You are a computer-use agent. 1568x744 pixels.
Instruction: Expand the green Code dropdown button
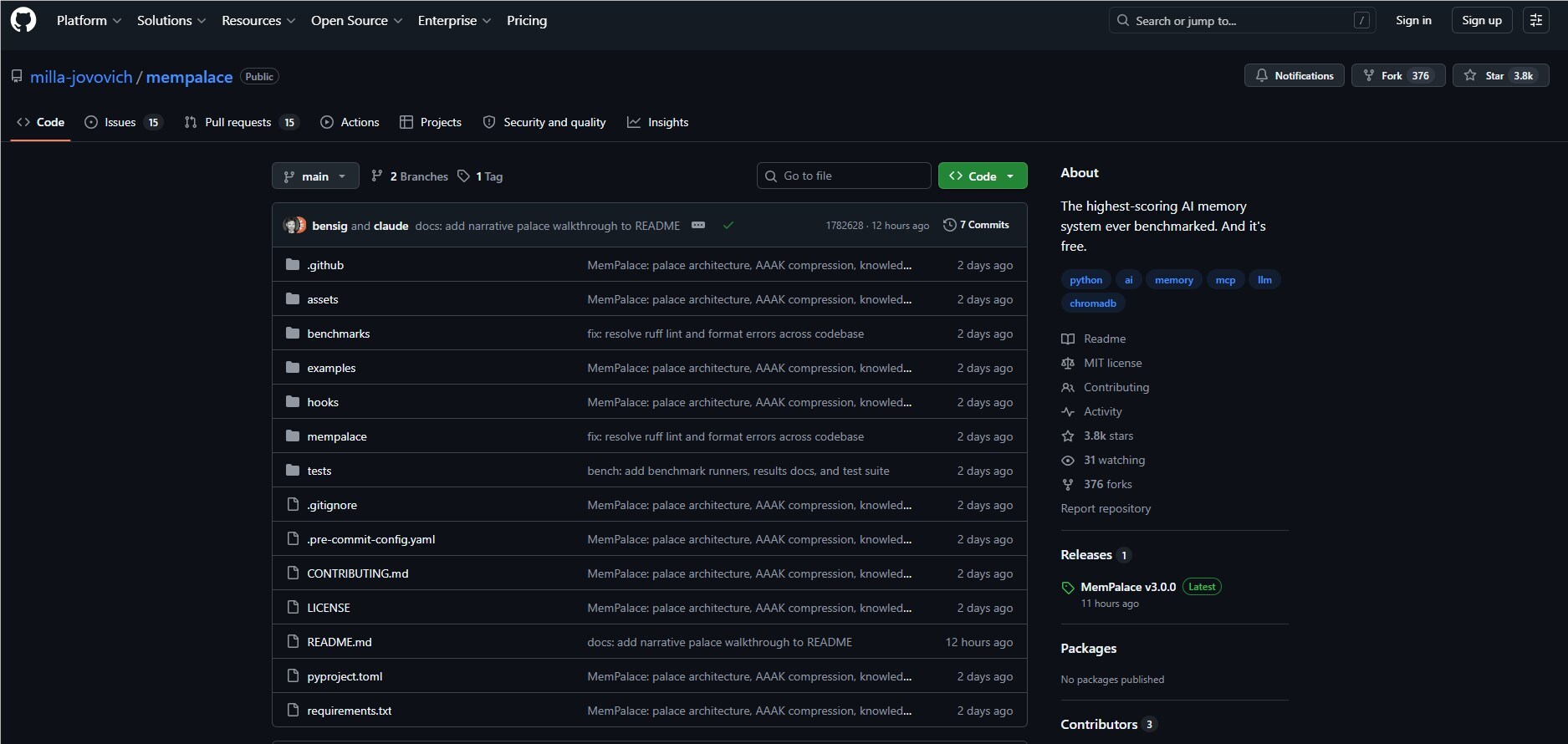pos(983,176)
